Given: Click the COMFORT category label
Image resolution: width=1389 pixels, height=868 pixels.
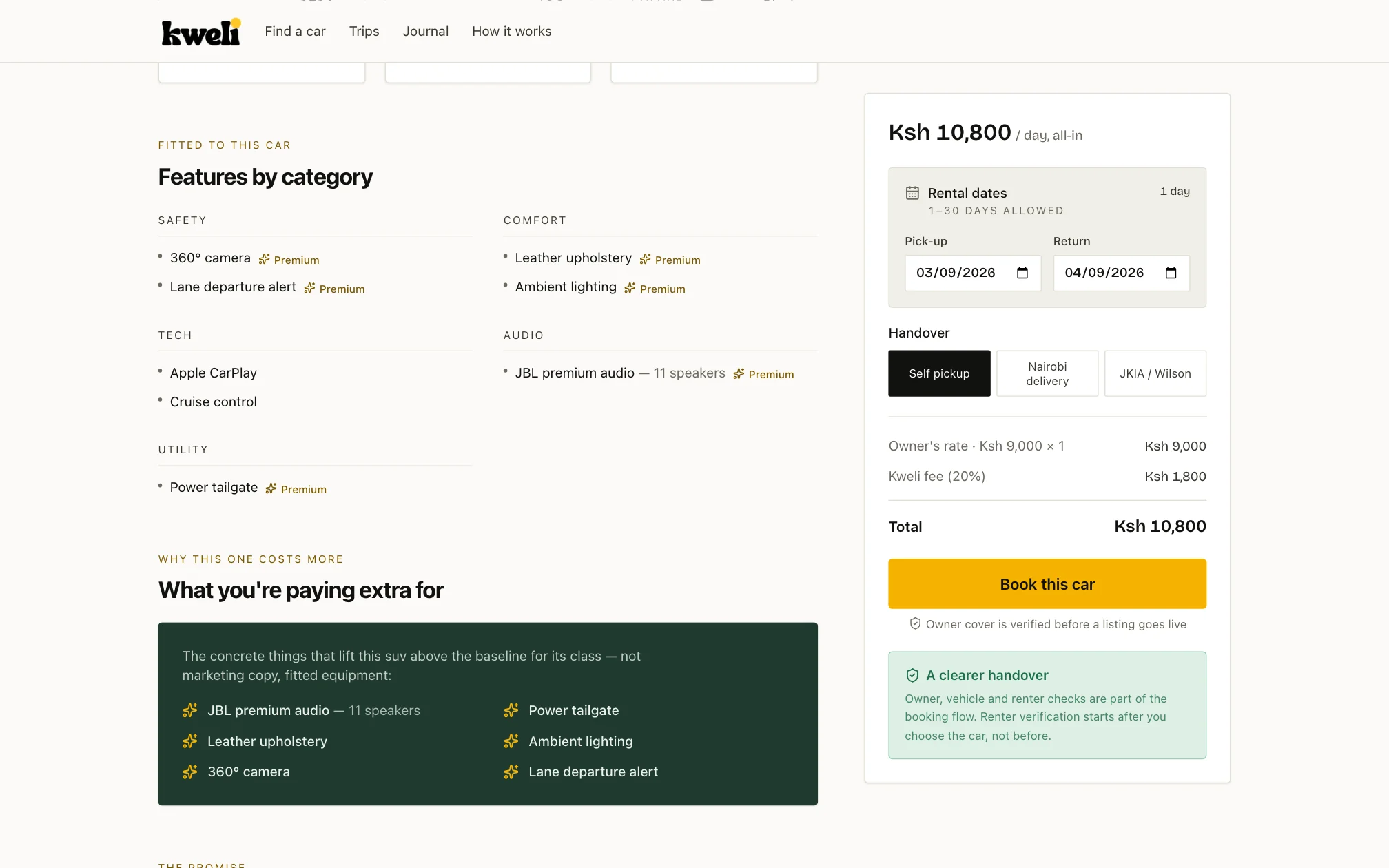Looking at the screenshot, I should click(x=535, y=220).
